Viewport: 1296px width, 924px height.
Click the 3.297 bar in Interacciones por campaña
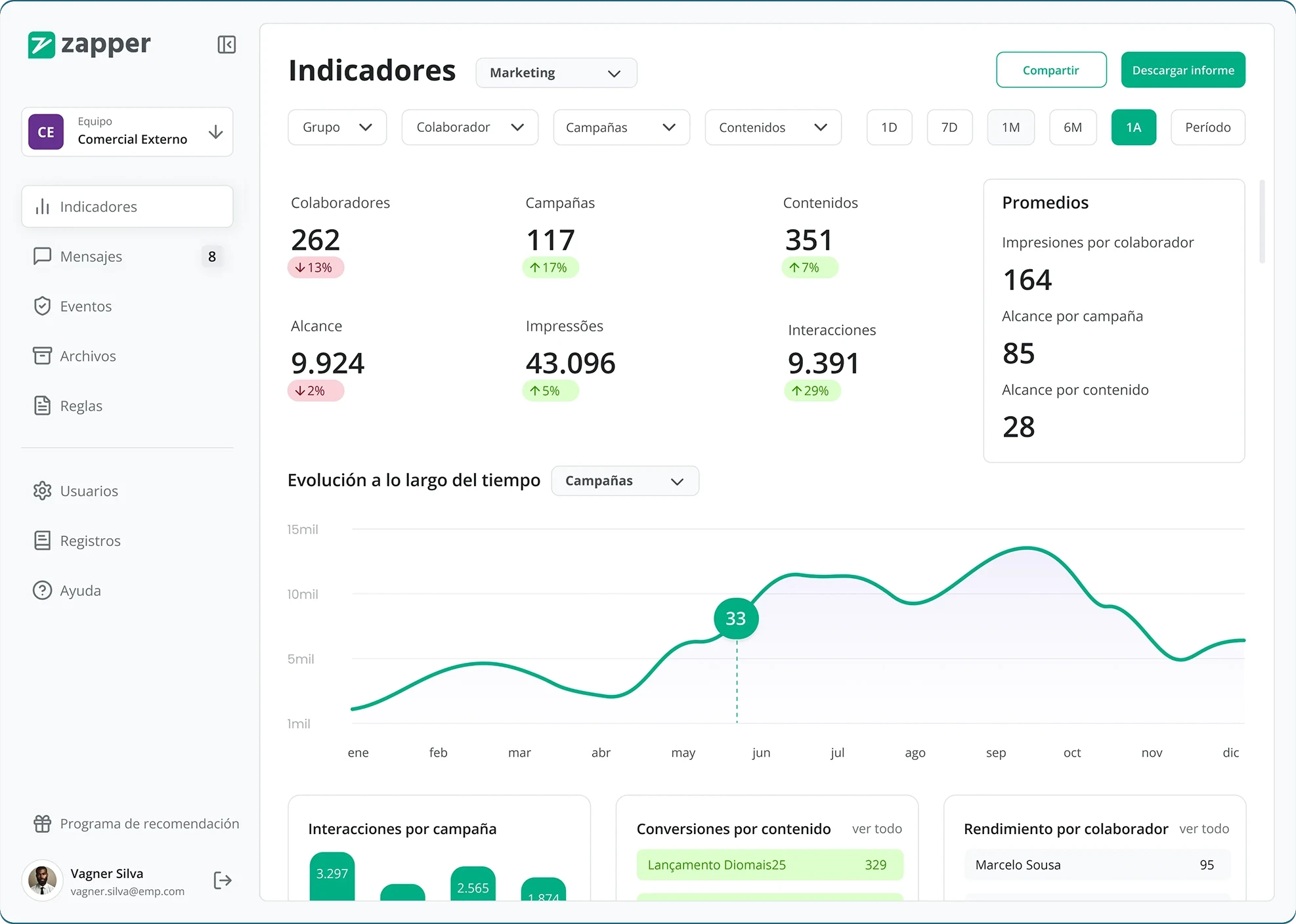pyautogui.click(x=332, y=877)
